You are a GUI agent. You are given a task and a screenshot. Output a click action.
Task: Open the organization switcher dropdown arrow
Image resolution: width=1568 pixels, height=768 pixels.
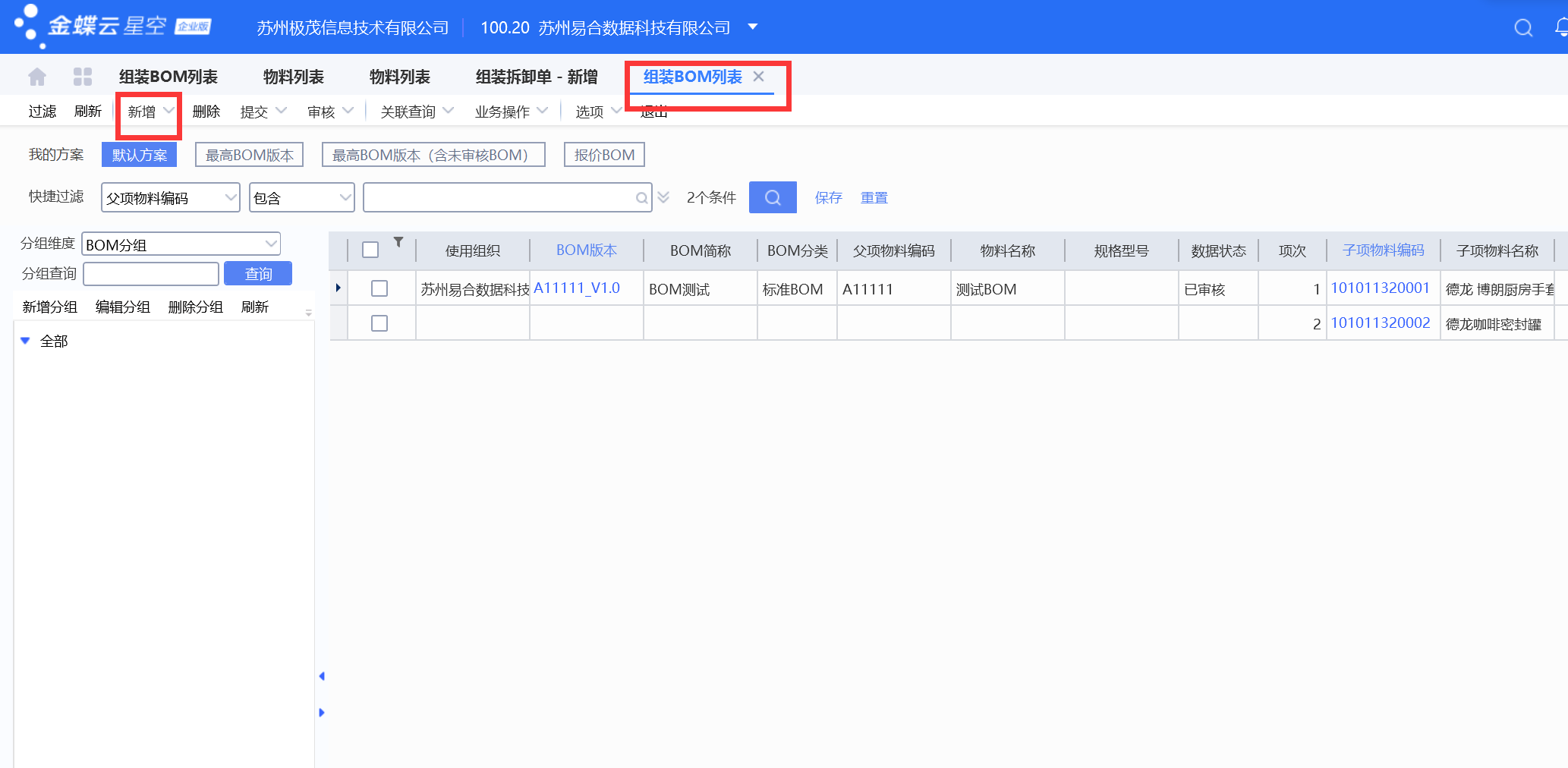tap(753, 27)
